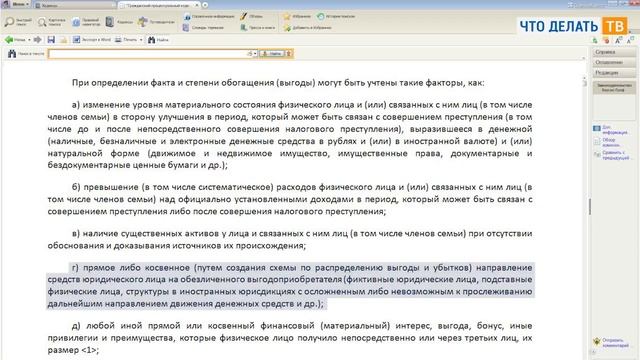The height and width of the screenshot is (360, 640).
Task: Click the red icon near font buttons
Action: [x=607, y=40]
